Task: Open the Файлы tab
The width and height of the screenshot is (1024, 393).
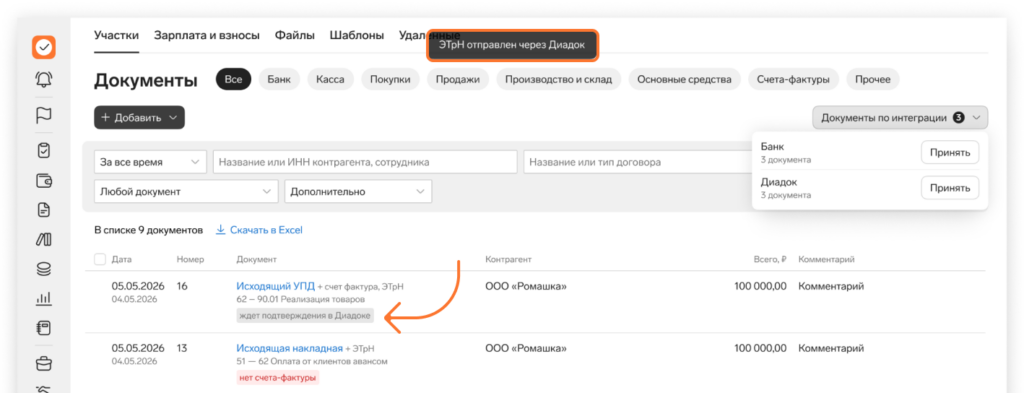Action: click(x=295, y=35)
